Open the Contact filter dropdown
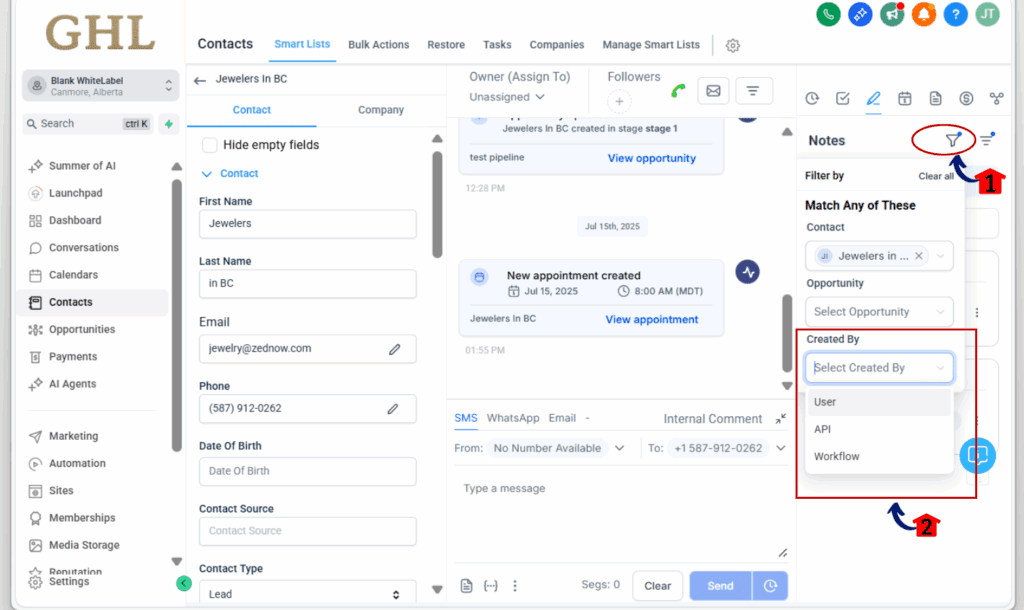1024x610 pixels. tap(879, 256)
